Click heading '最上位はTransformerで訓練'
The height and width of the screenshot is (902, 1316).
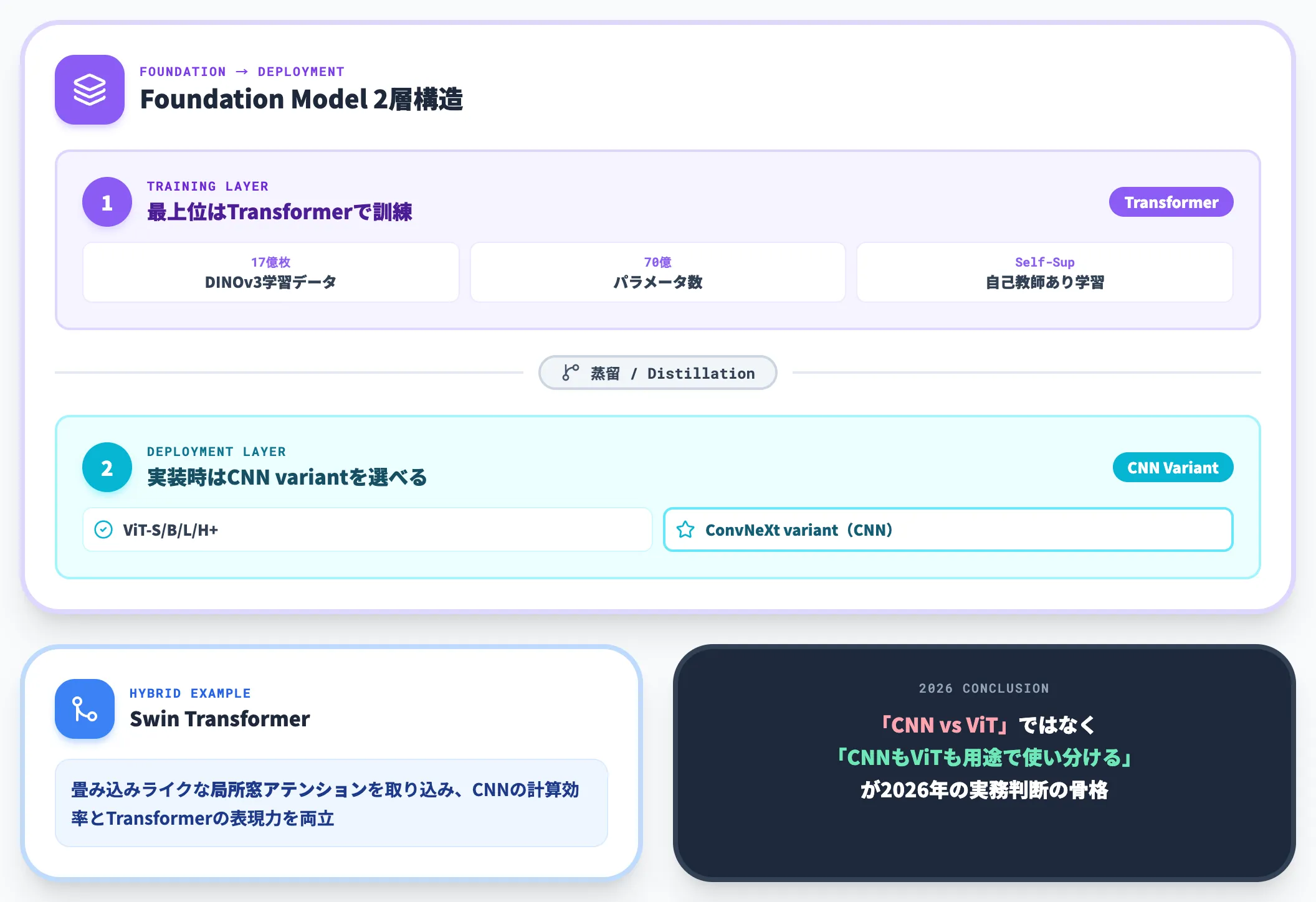click(279, 212)
